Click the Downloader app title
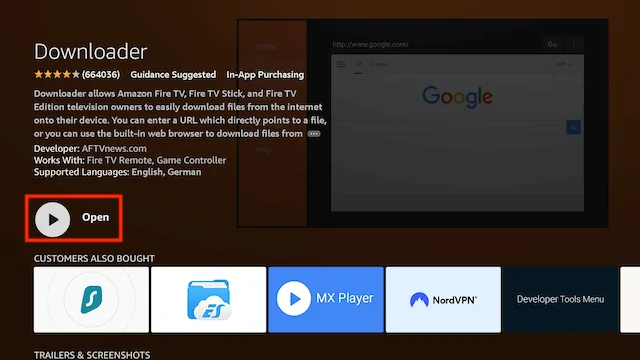Image resolution: width=640 pixels, height=360 pixels. [91, 51]
